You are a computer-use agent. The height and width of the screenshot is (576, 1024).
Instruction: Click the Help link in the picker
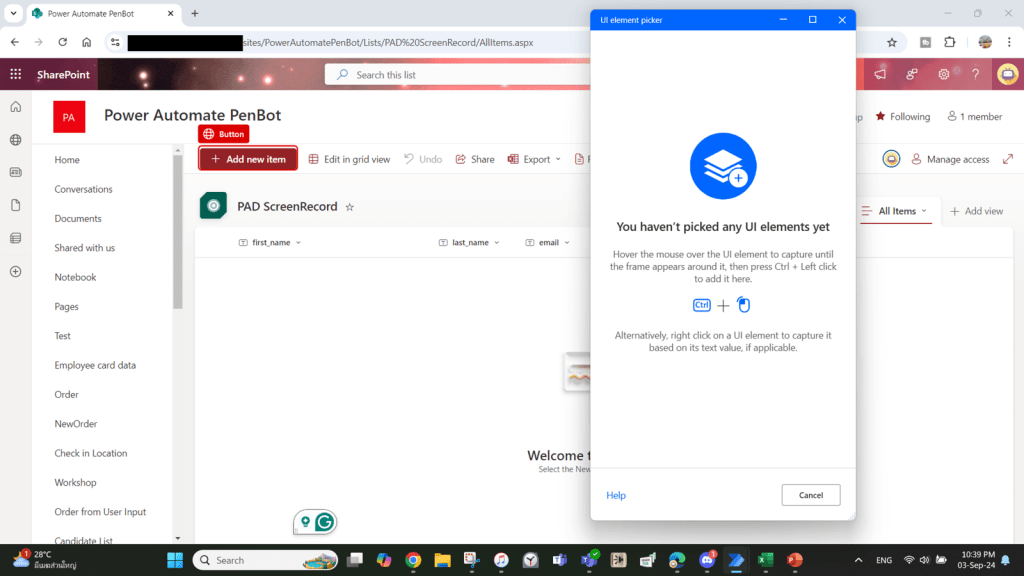point(616,495)
